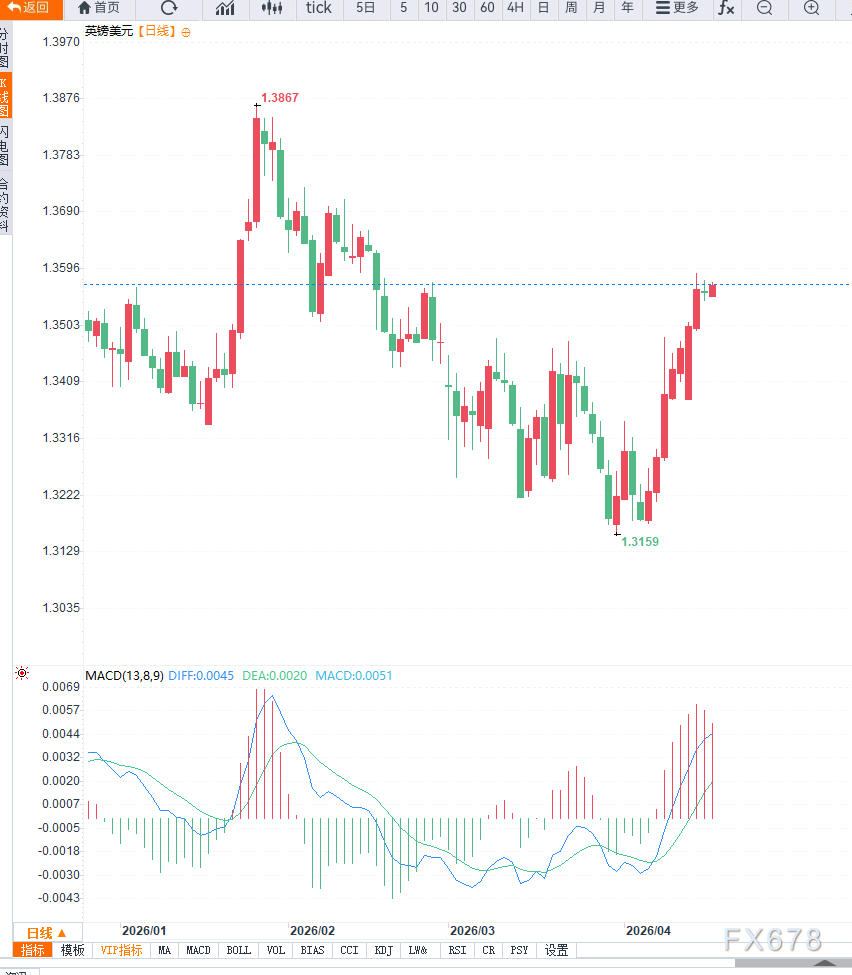The image size is (852, 975).
Task: Toggle the 指标 indicator button
Action: (x=32, y=950)
